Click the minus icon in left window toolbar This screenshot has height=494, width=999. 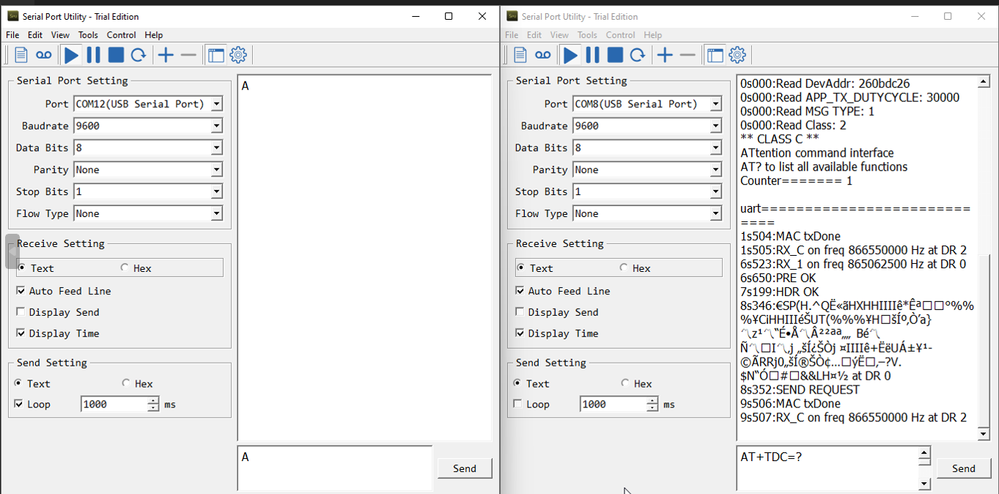click(x=189, y=55)
